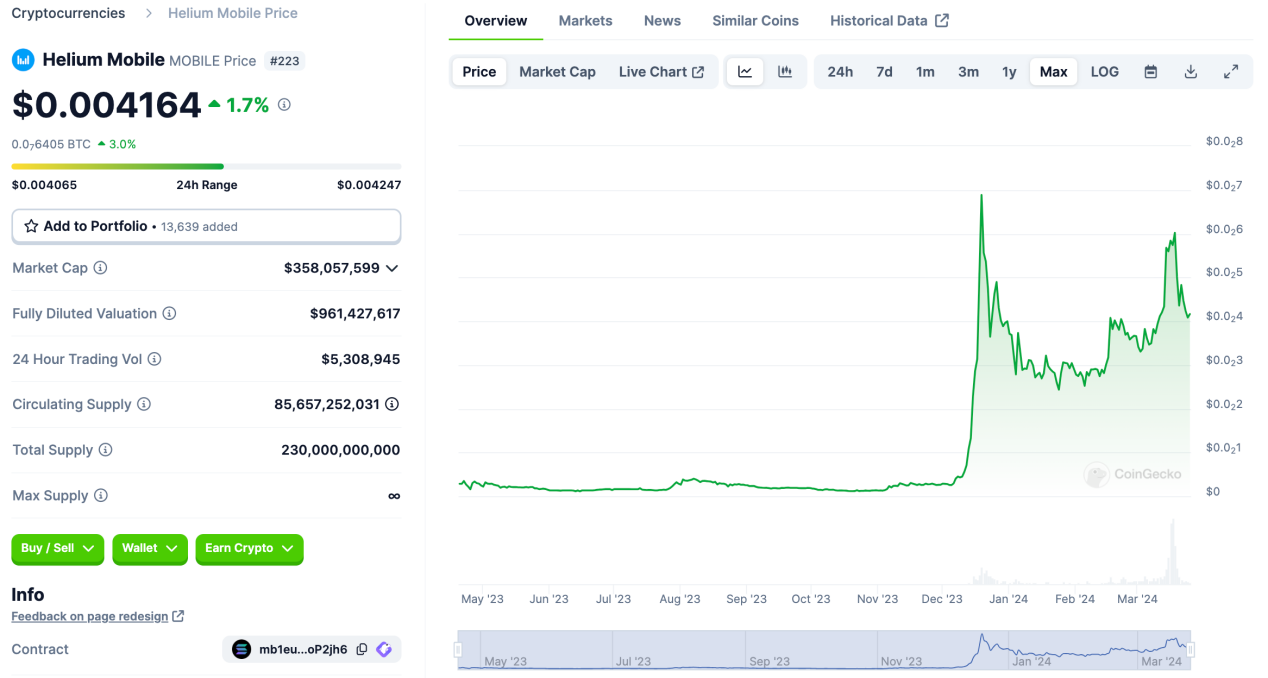Switch to the Markets tab

tap(585, 20)
